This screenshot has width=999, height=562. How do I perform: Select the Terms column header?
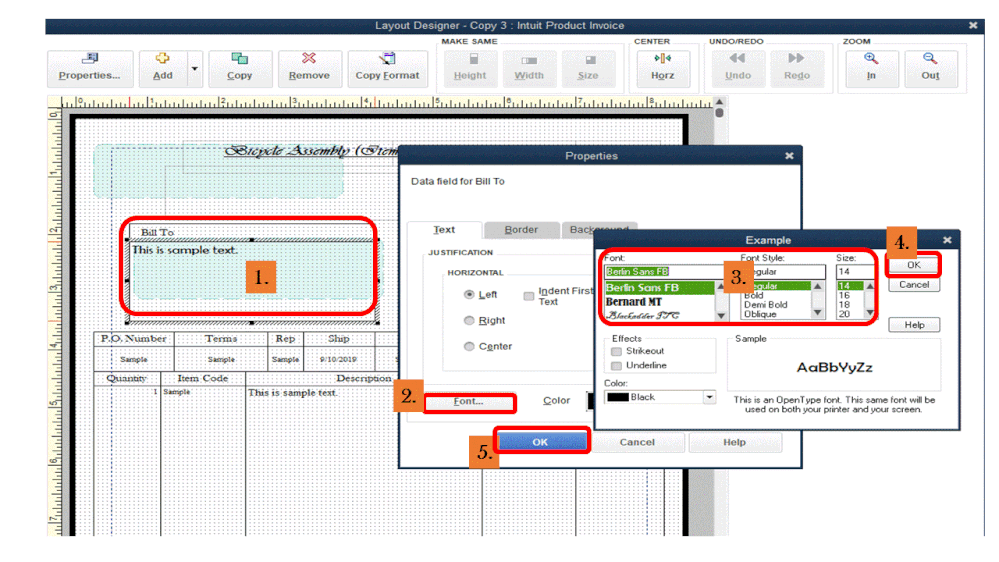tap(221, 339)
